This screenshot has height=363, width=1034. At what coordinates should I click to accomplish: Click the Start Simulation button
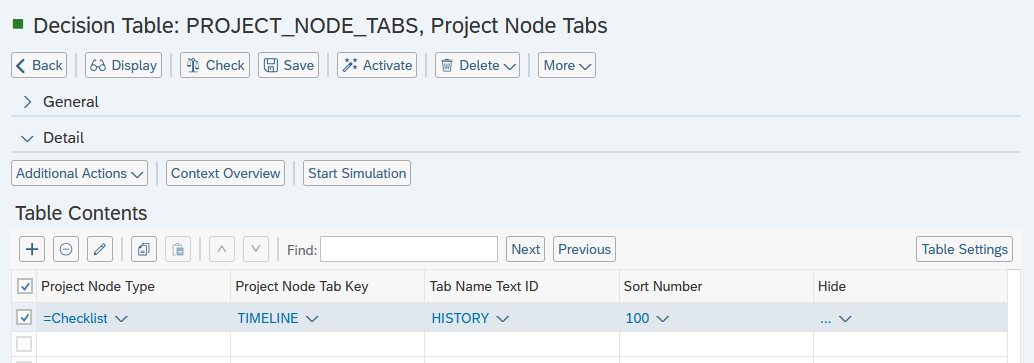pyautogui.click(x=357, y=173)
